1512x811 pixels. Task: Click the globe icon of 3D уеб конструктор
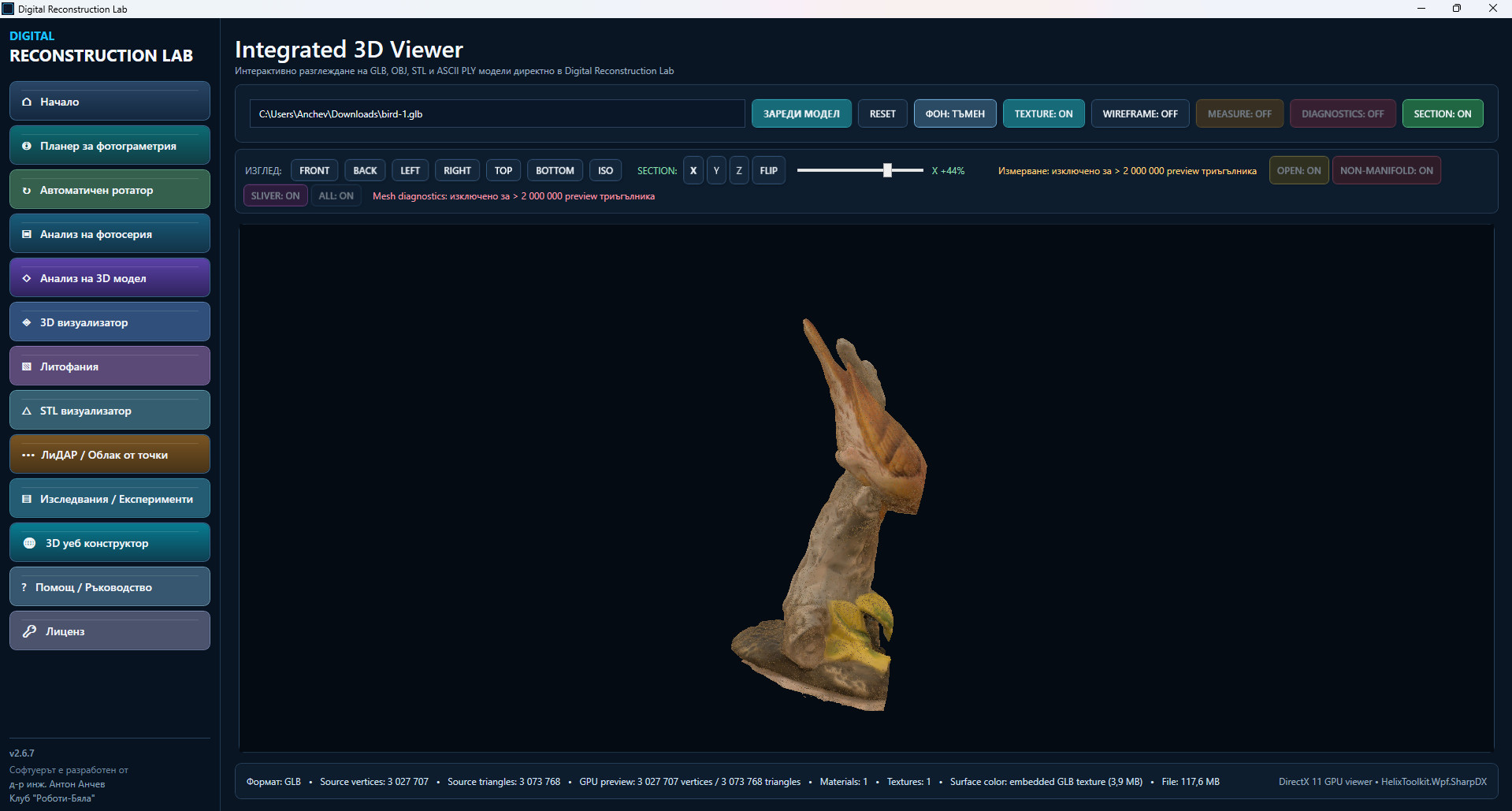(x=30, y=543)
